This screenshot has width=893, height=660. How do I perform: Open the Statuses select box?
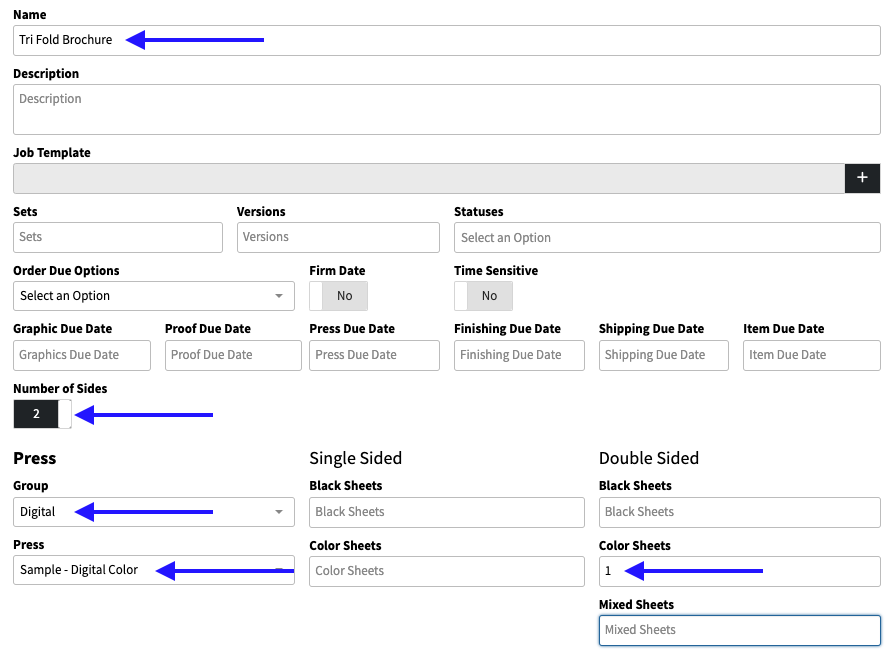[x=667, y=237]
